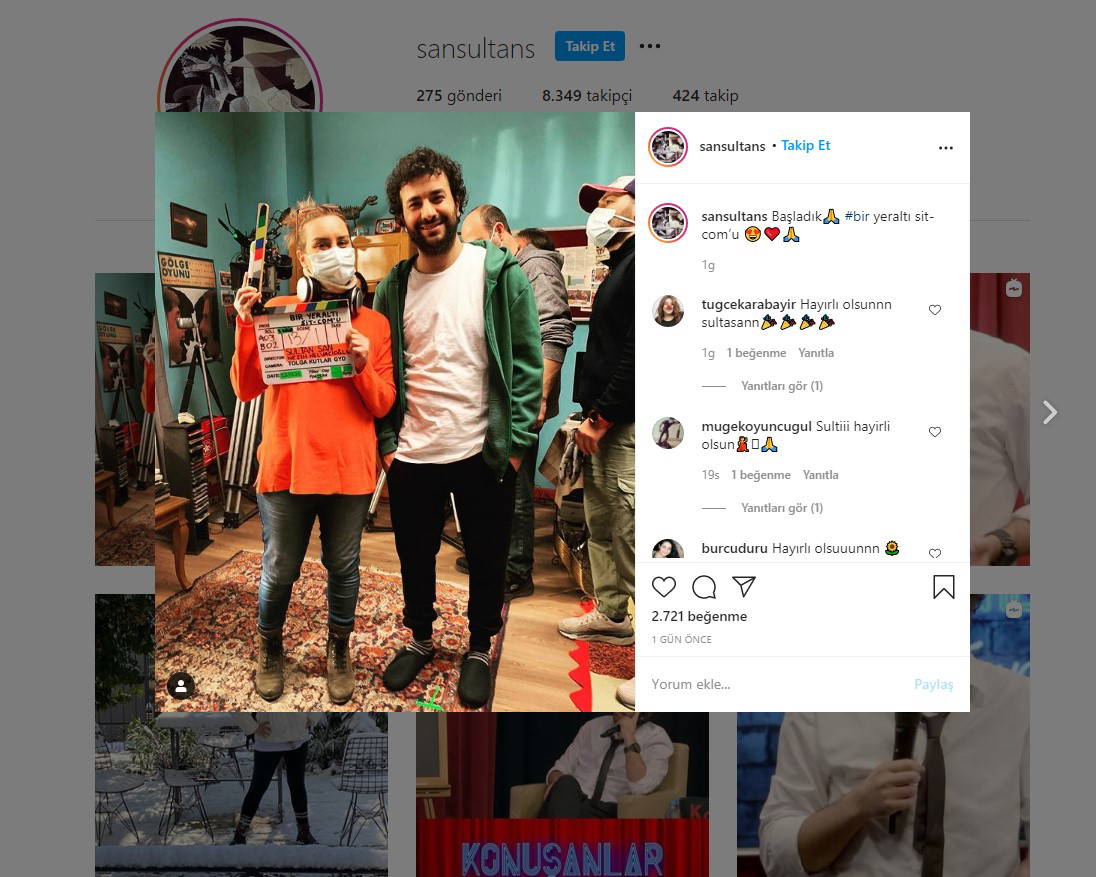Expand replies under mugekoyuncugul's comment
The height and width of the screenshot is (877, 1096).
[781, 508]
